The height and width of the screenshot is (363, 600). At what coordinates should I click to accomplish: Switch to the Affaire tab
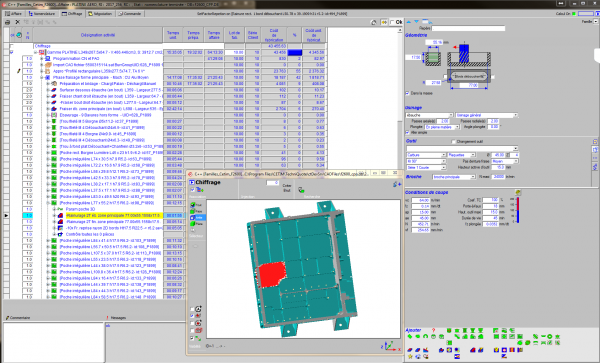(x=14, y=13)
